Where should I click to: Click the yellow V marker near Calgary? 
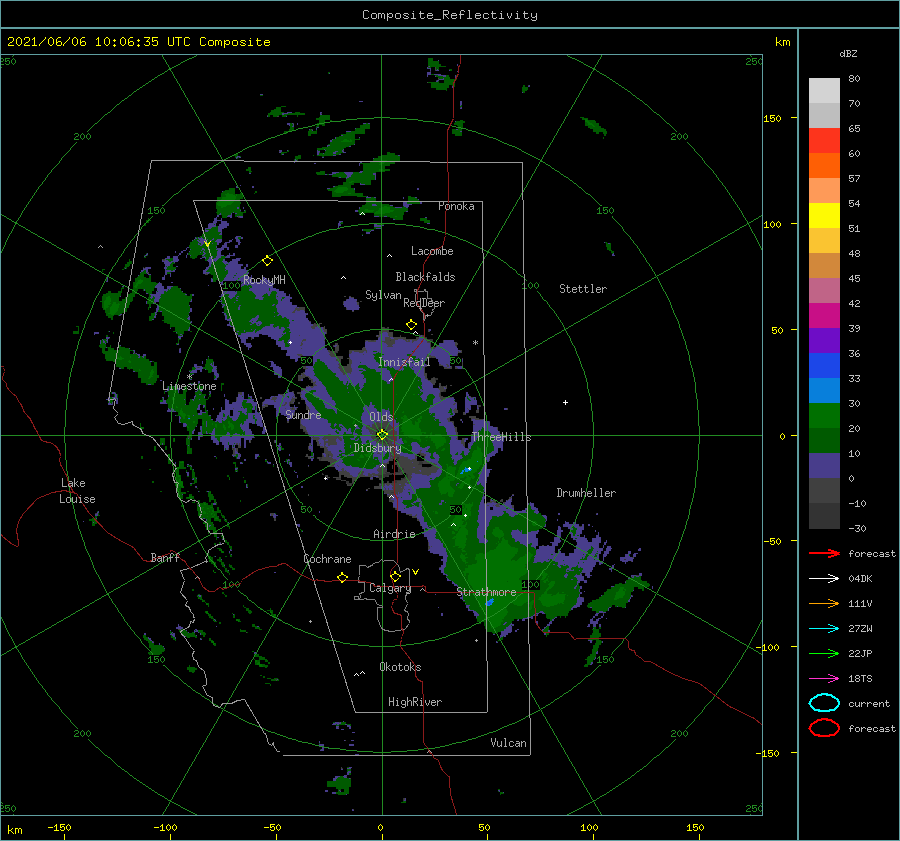coord(415,572)
